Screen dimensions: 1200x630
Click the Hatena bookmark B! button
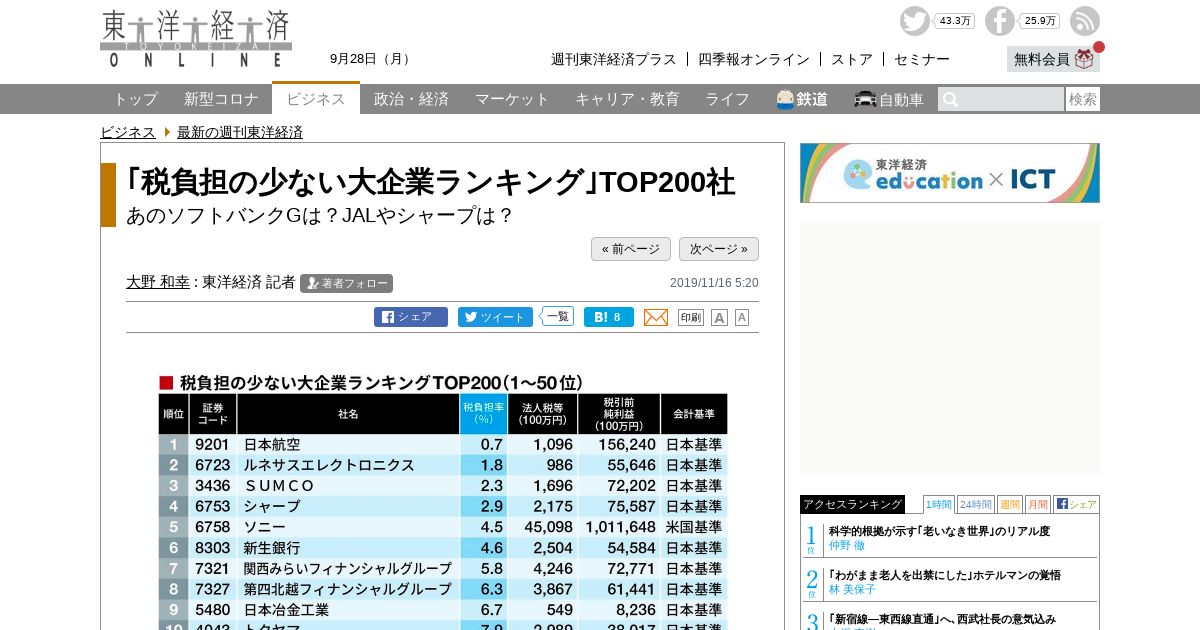click(609, 317)
